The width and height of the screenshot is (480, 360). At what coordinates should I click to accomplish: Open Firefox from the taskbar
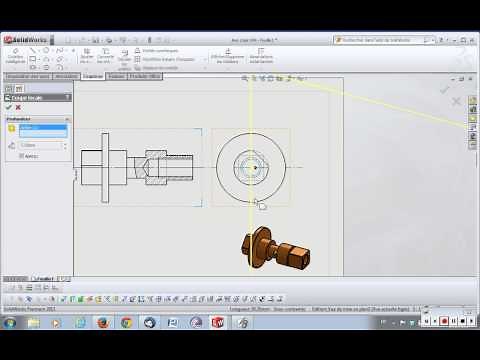[103, 323]
